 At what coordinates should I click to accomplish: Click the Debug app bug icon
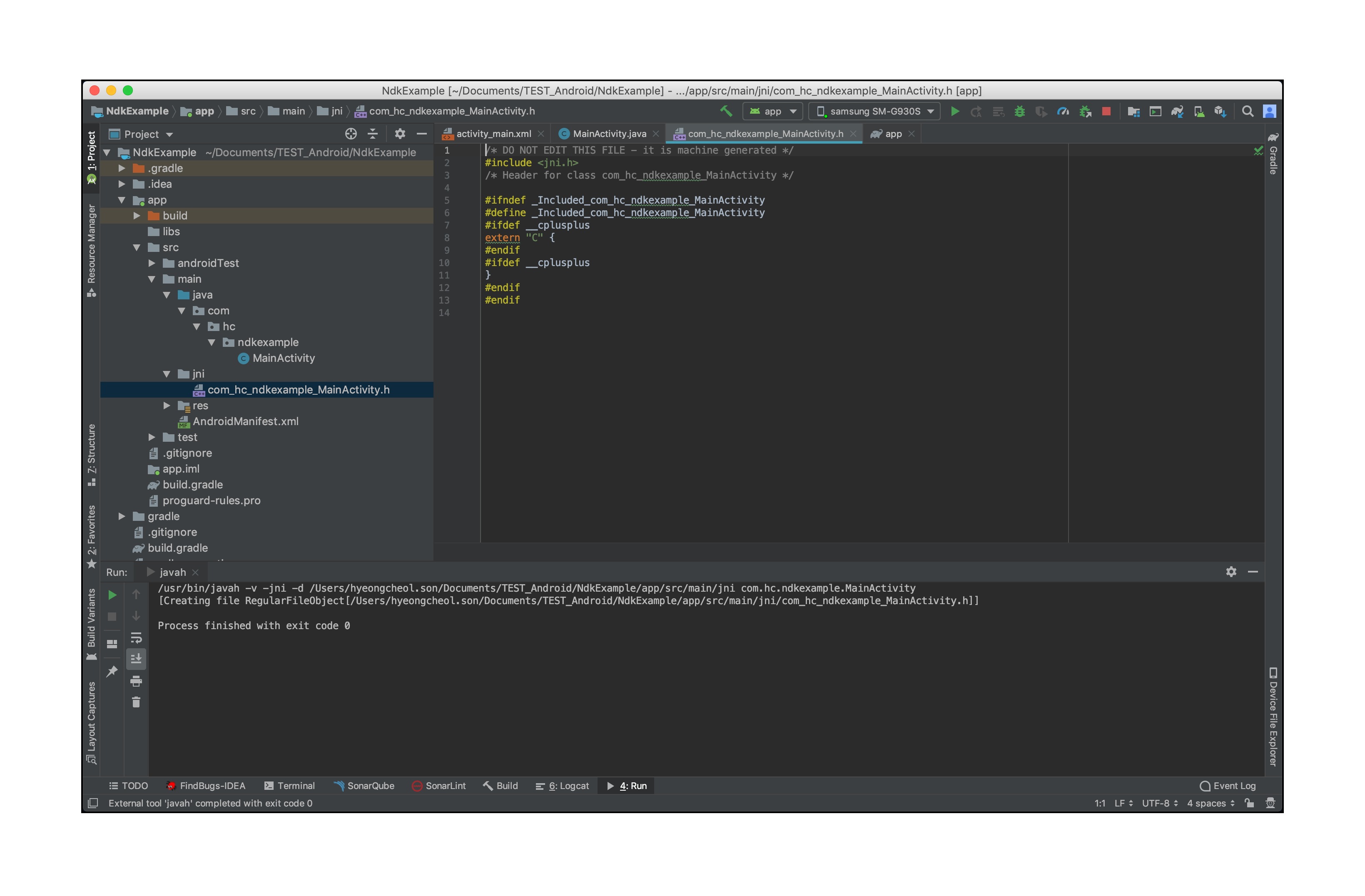click(1020, 111)
